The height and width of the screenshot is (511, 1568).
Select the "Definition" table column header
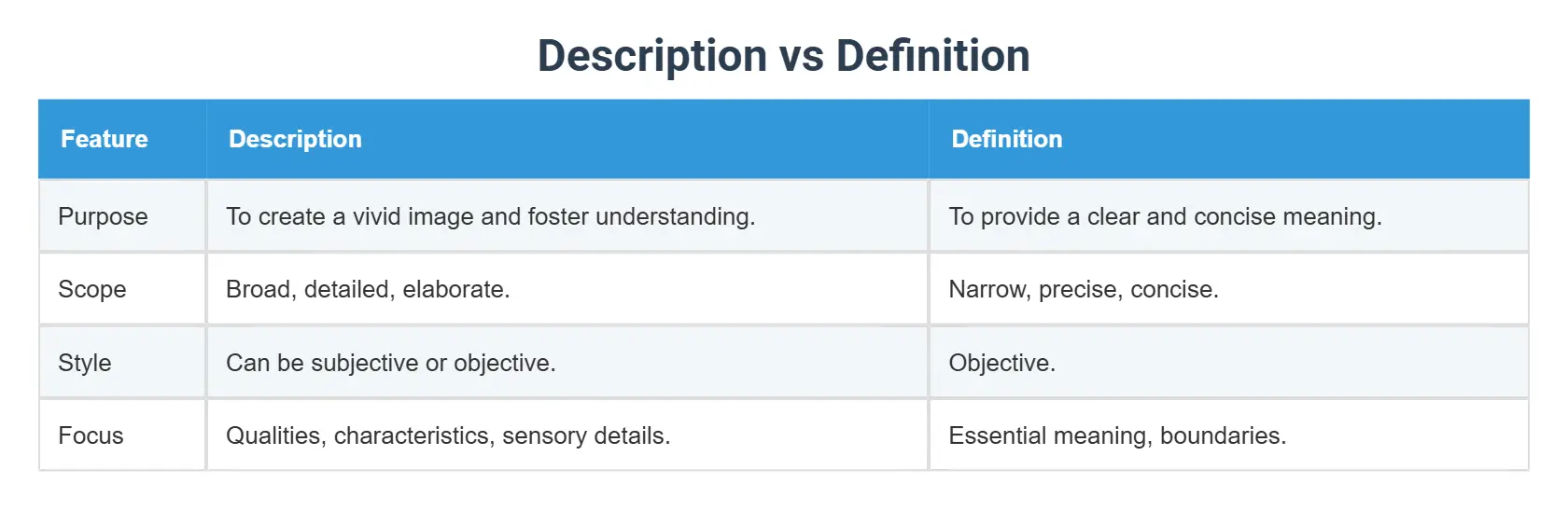click(1006, 139)
